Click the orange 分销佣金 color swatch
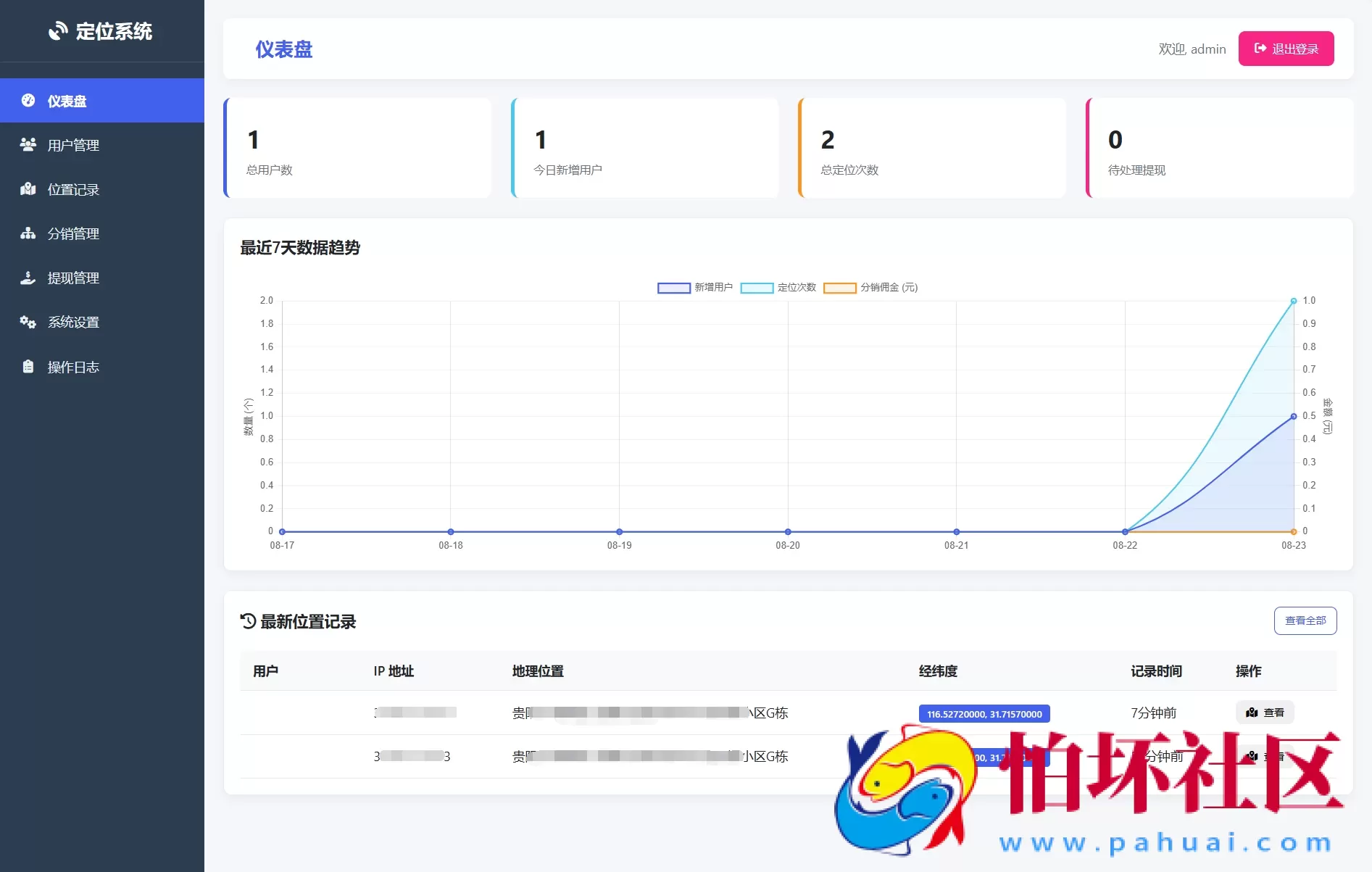Screen dimensions: 1372x872 840,288
